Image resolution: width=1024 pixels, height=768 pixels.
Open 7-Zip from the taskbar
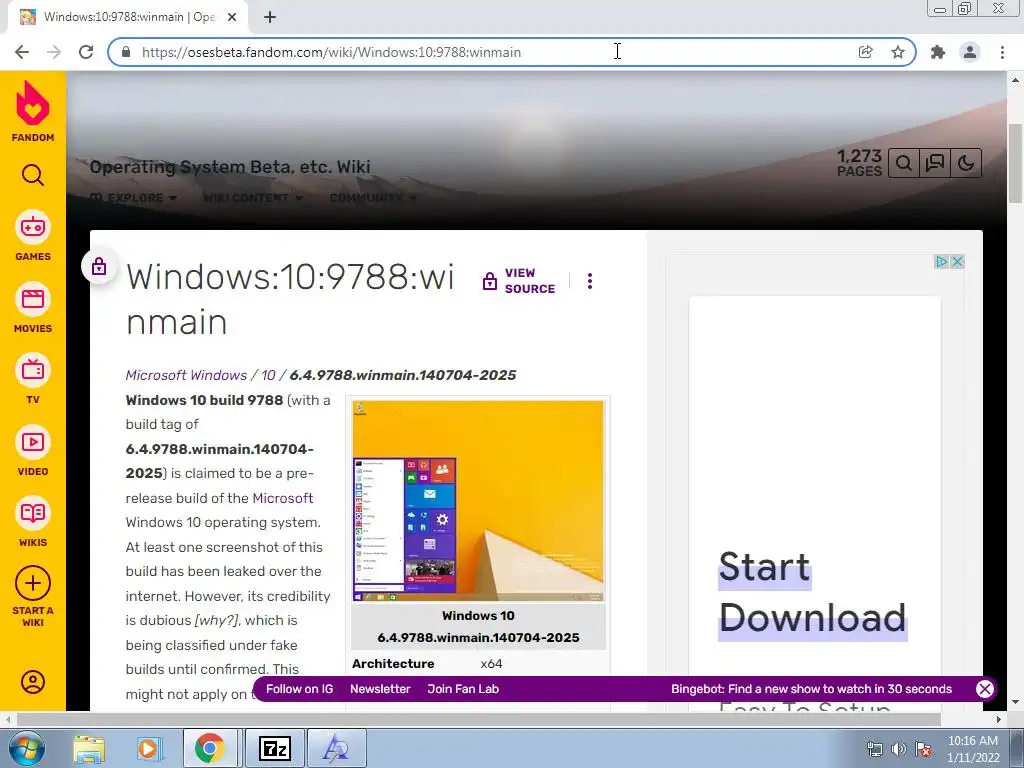coord(274,748)
